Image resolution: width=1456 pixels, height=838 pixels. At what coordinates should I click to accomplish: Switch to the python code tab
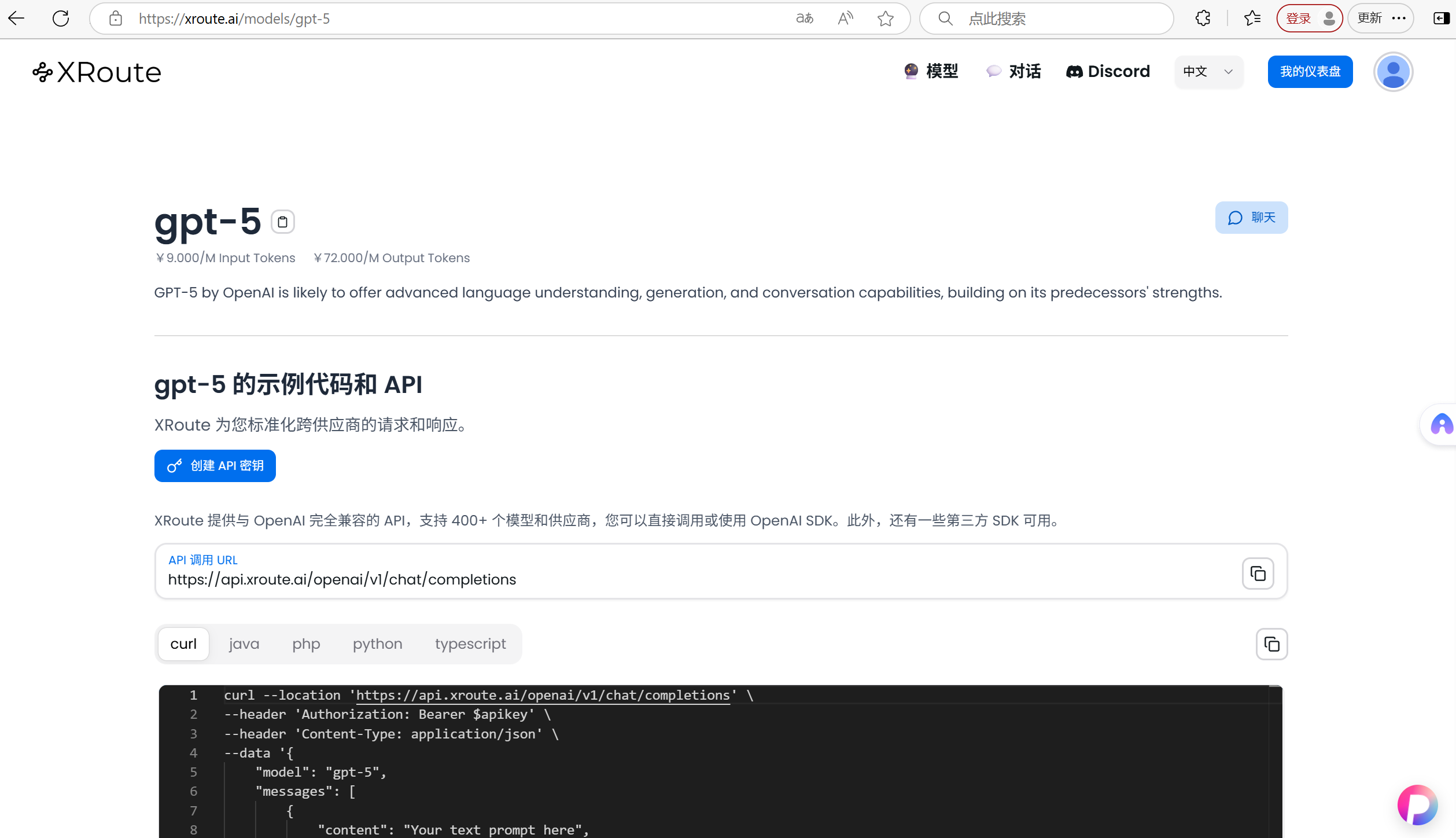click(x=377, y=644)
